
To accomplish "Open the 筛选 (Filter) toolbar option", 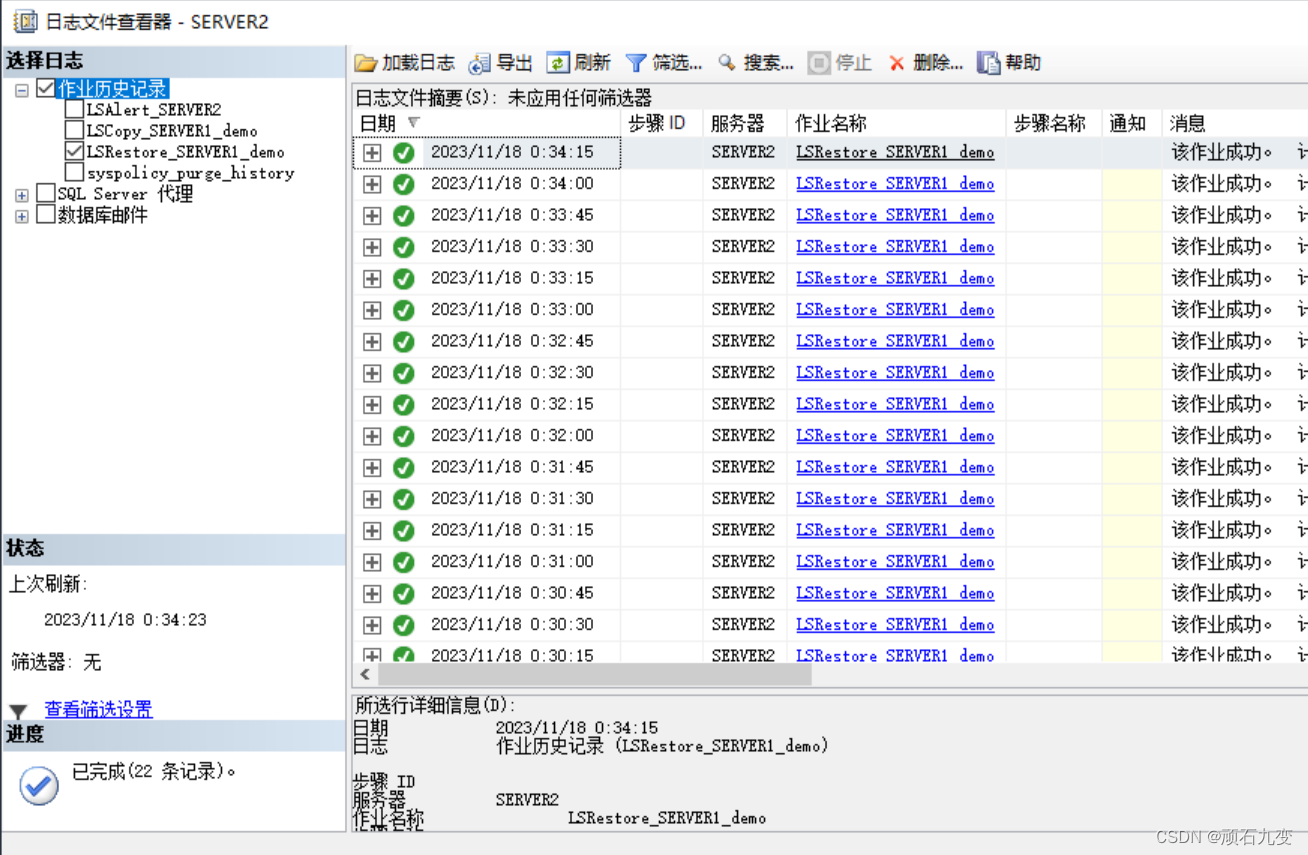I will [x=664, y=63].
